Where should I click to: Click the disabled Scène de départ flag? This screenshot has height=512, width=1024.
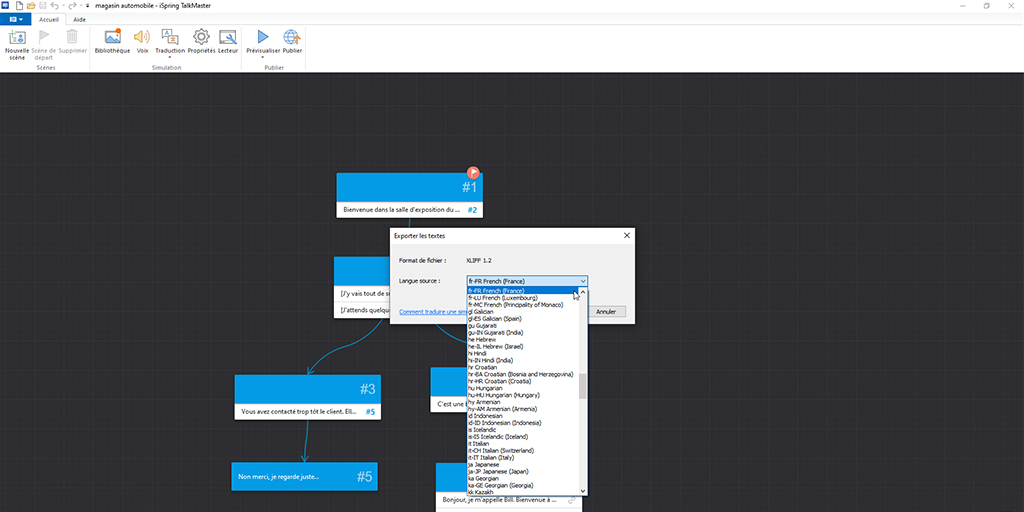44,37
